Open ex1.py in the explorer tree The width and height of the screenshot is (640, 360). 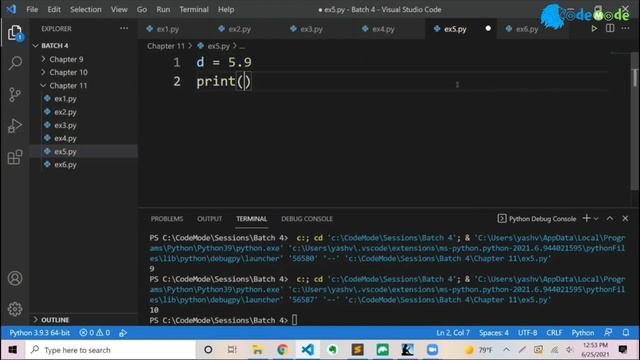(x=65, y=99)
